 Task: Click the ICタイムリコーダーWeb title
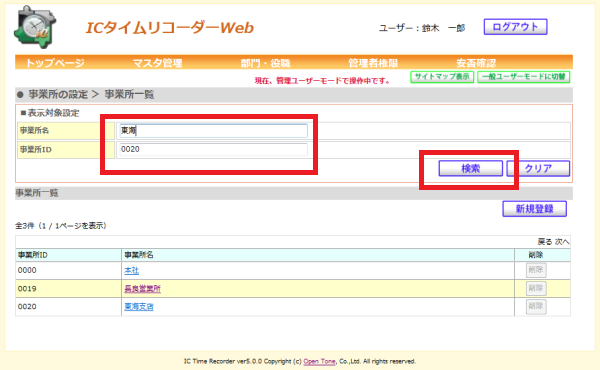point(169,28)
